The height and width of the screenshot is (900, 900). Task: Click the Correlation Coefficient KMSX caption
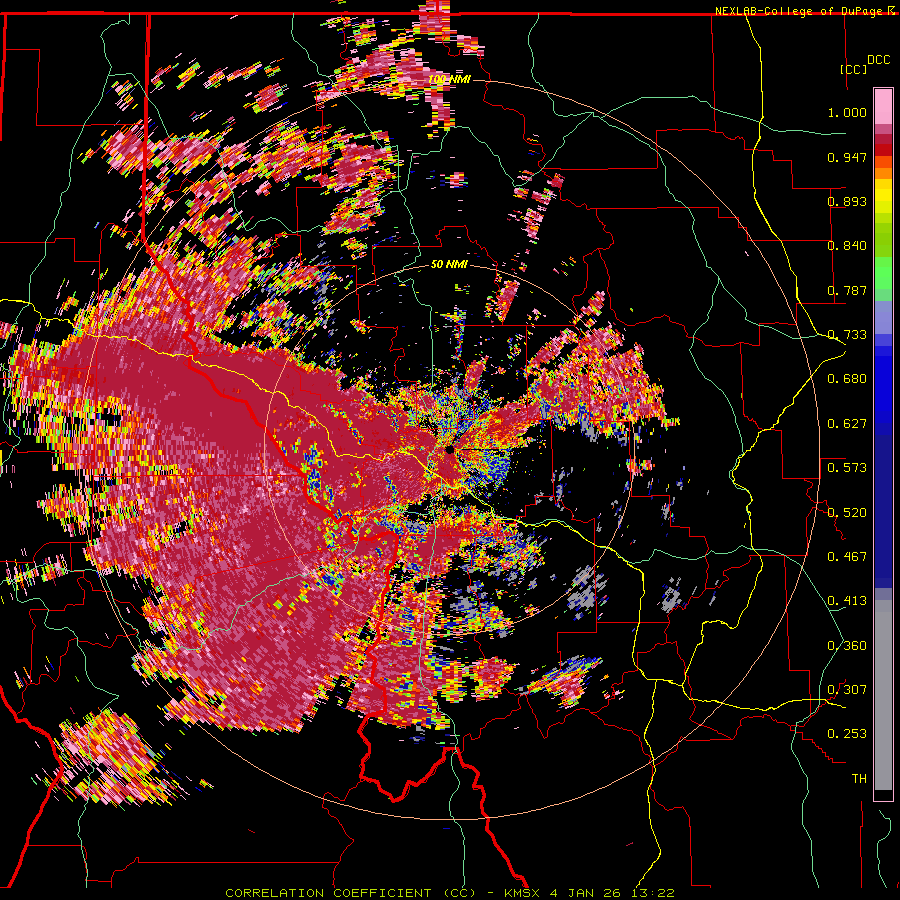[x=449, y=893]
